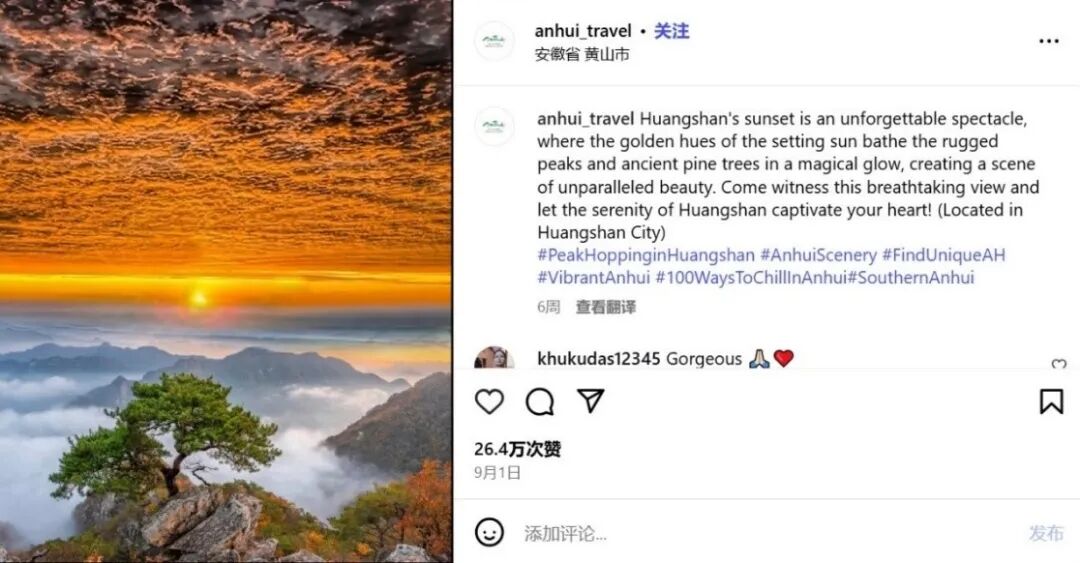Click the anhui_travel avatar beside the caption

pyautogui.click(x=494, y=126)
